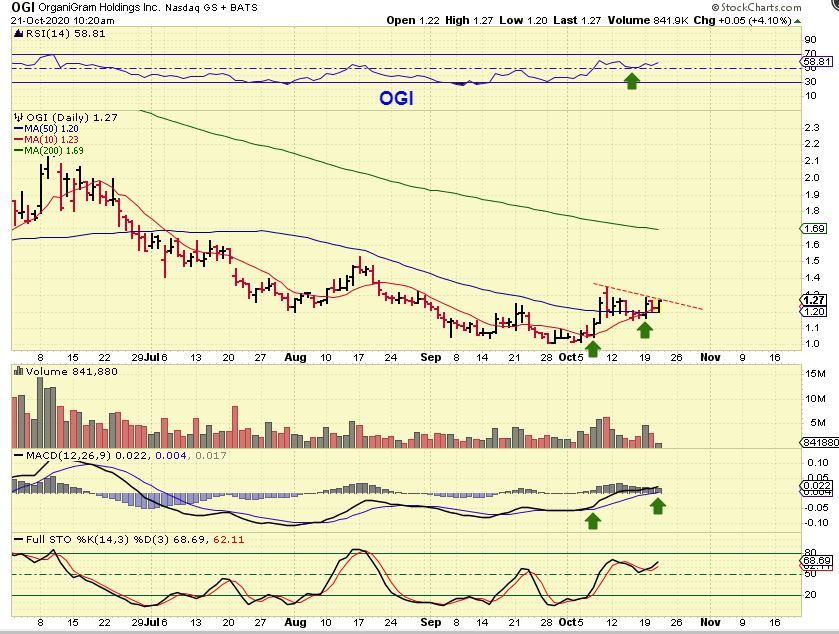839x634 pixels.
Task: Click the RSI(14) 58.81 legend text
Action: tap(65, 34)
